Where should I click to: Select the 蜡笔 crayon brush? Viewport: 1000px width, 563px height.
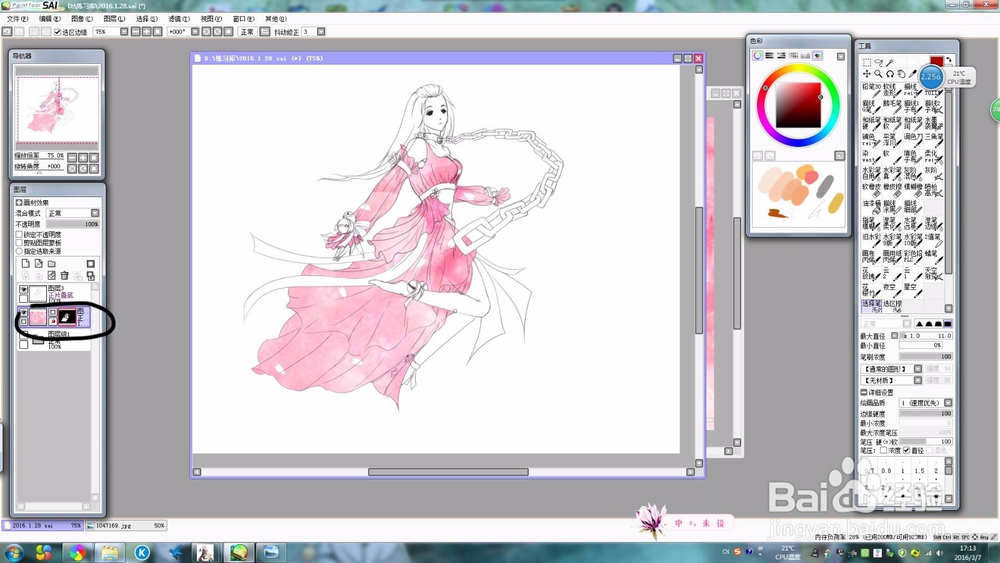[933, 256]
